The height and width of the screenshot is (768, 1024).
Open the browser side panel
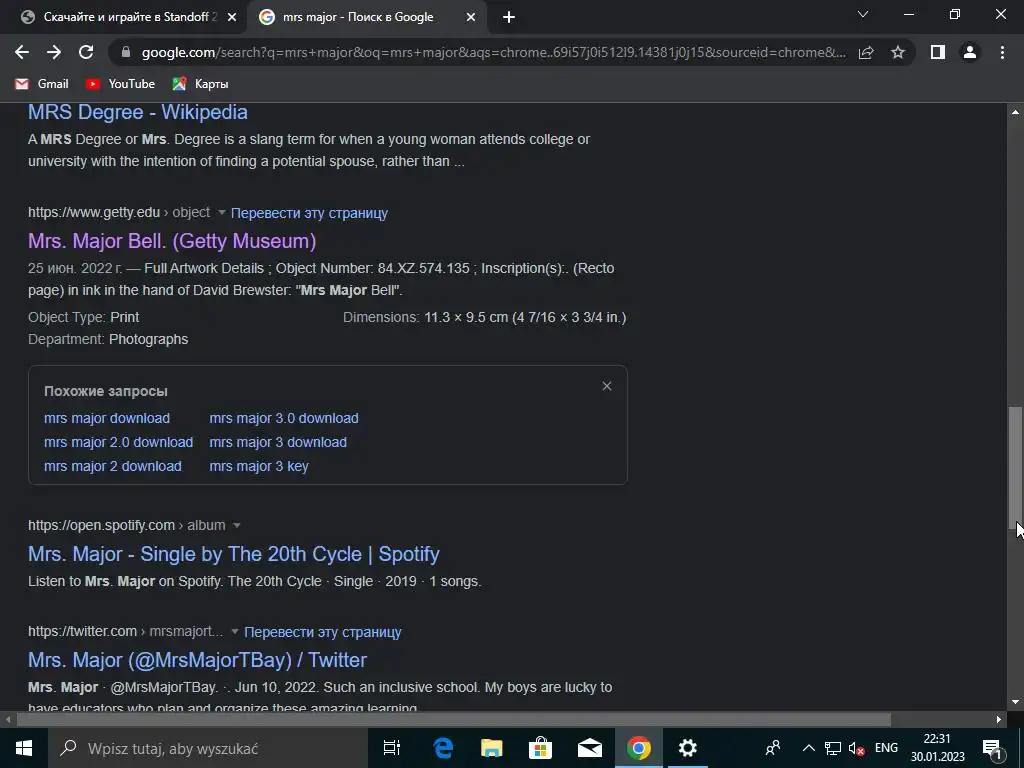[x=938, y=52]
